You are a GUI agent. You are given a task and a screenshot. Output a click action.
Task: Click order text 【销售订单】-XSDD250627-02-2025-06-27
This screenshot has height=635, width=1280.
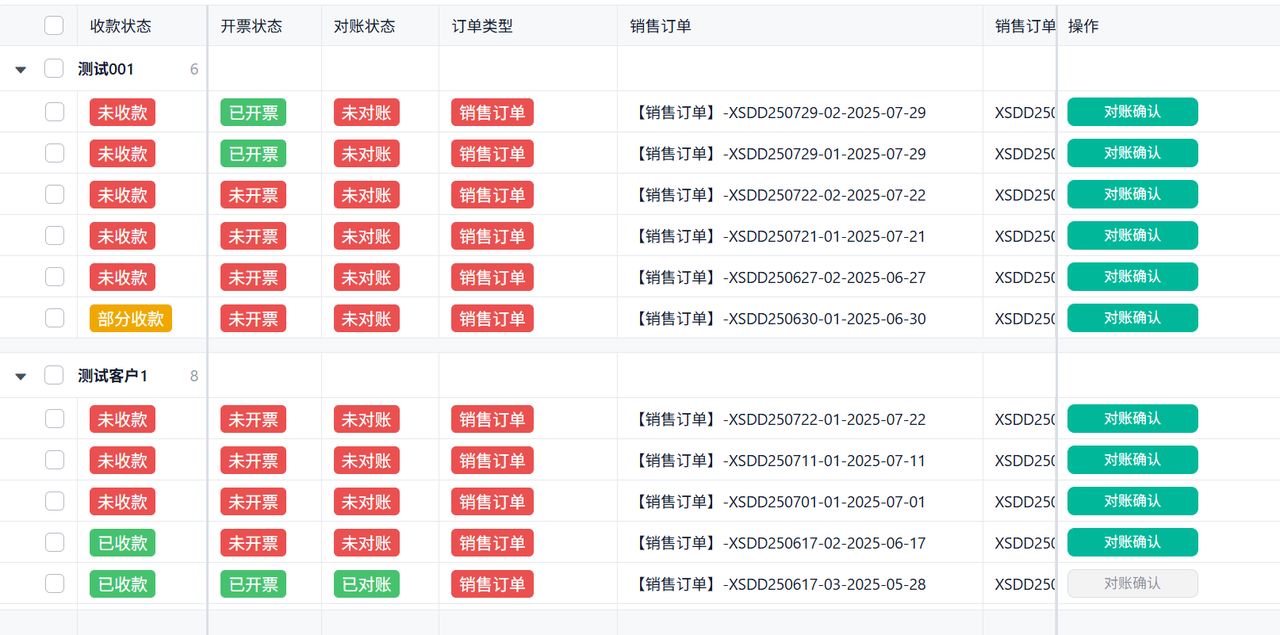point(778,276)
